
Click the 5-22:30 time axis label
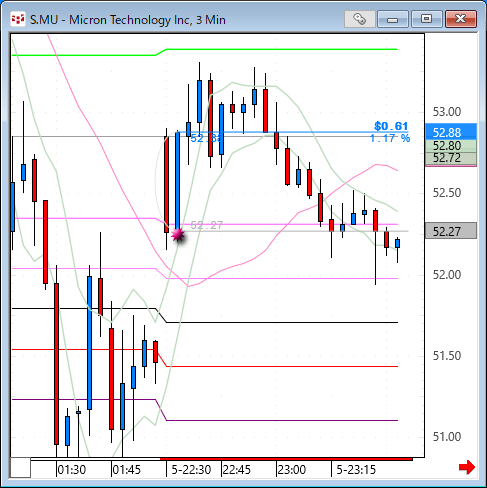click(191, 470)
